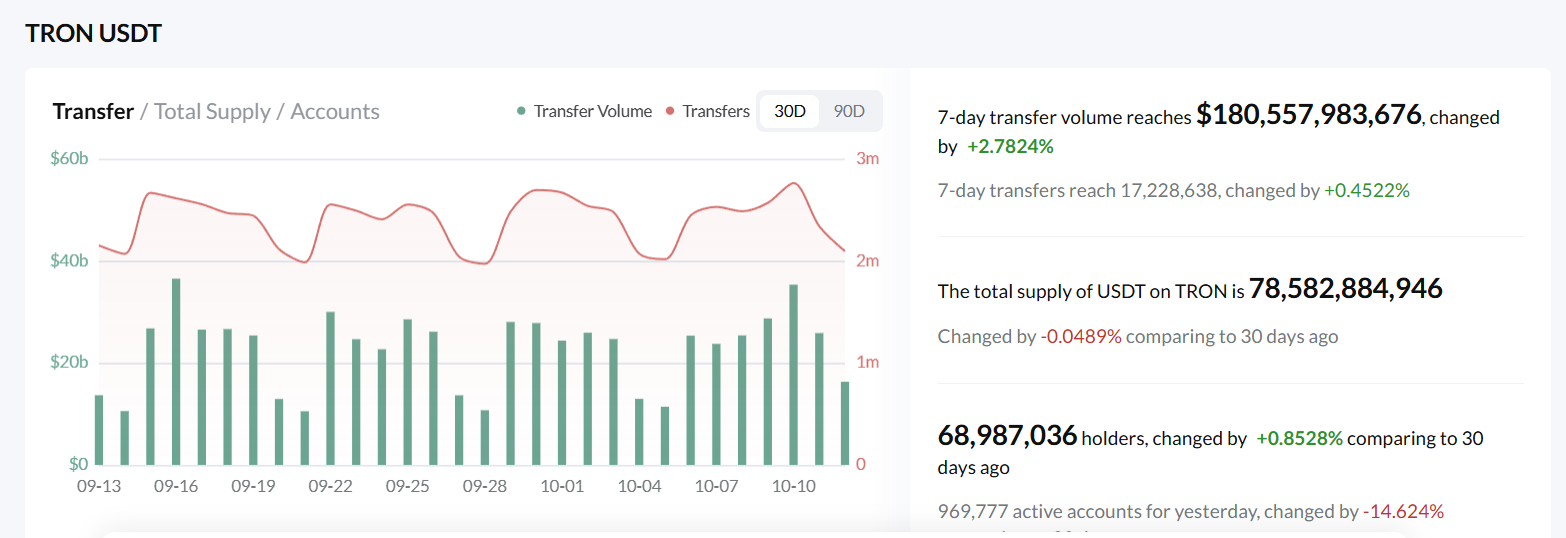The height and width of the screenshot is (538, 1566).
Task: Click the 7-day transfer volume dollar amount
Action: tap(1308, 115)
